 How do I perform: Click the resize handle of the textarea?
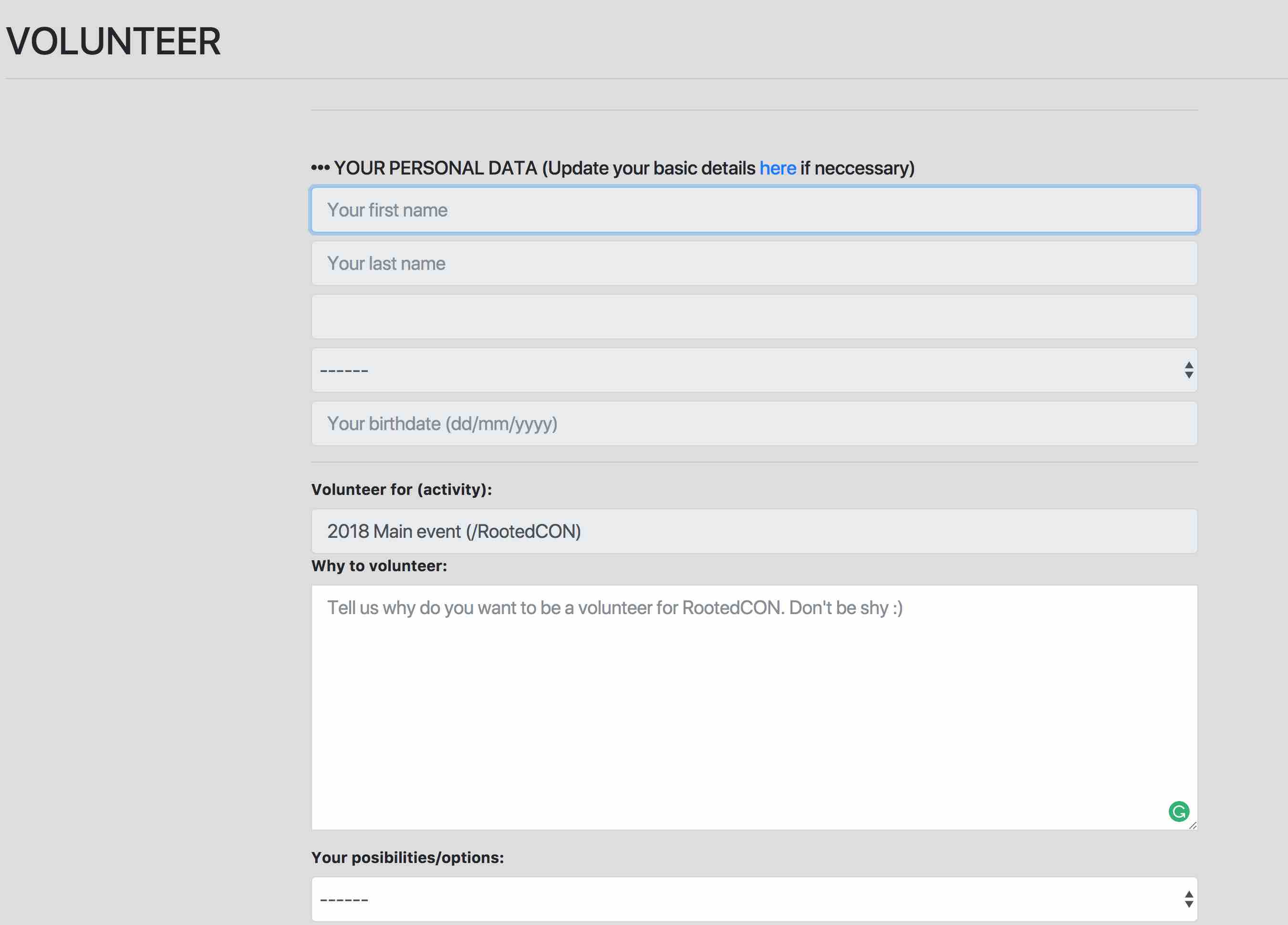(1193, 825)
